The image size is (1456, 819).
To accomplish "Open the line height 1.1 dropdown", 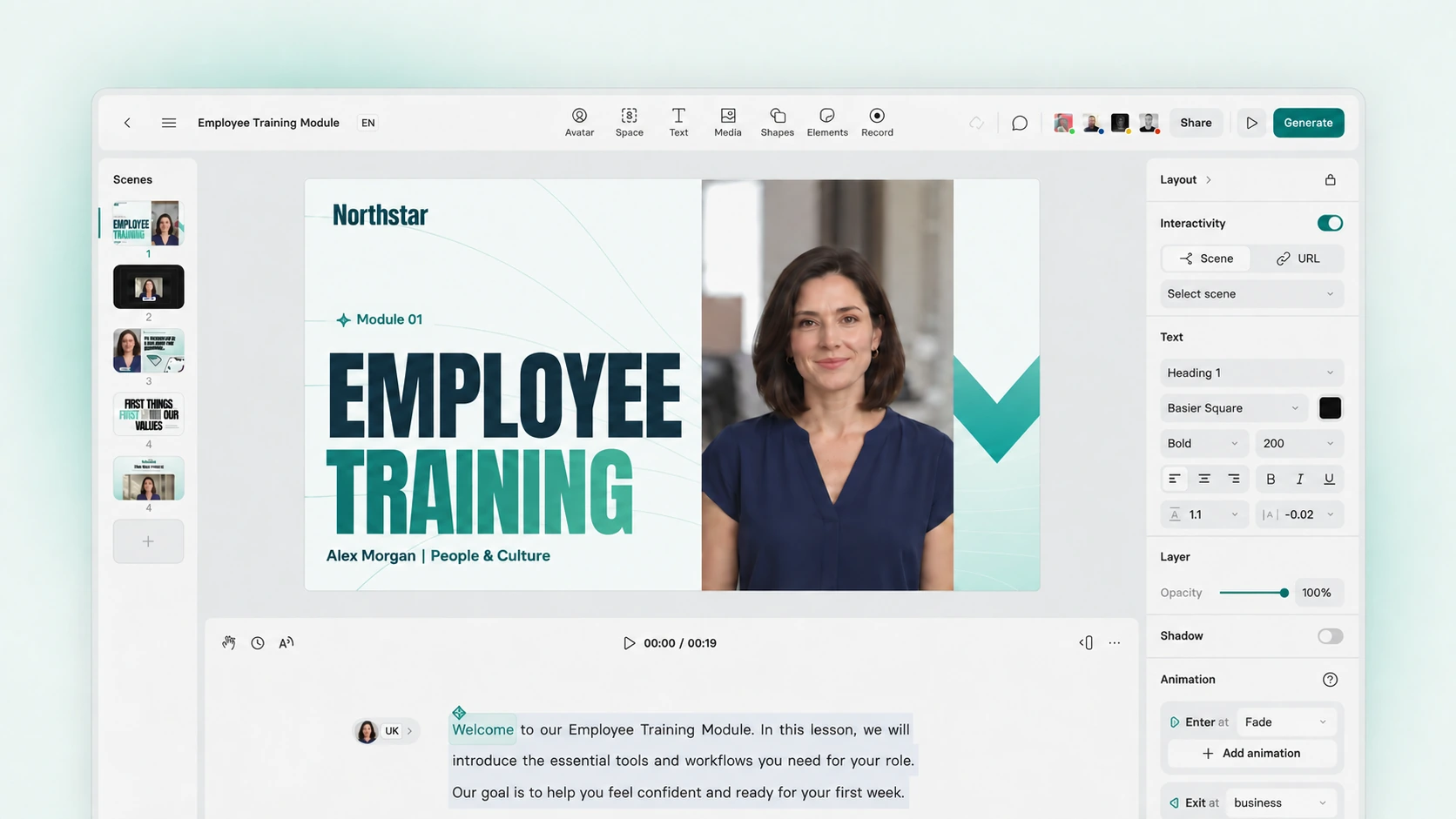I will 1203,514.
